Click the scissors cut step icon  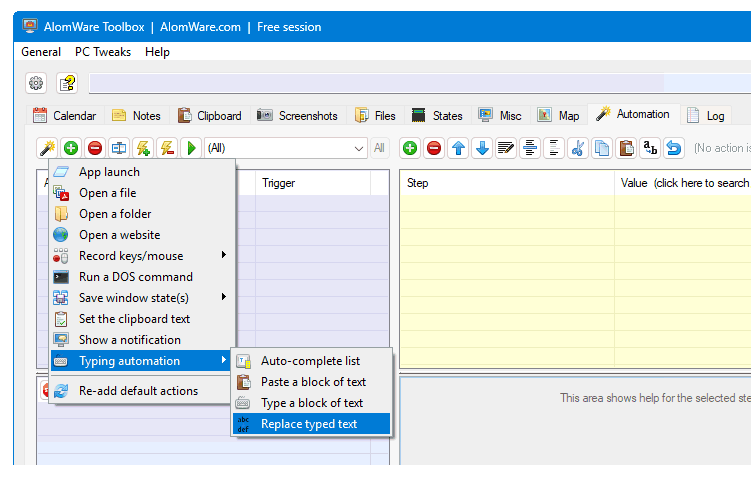click(577, 148)
